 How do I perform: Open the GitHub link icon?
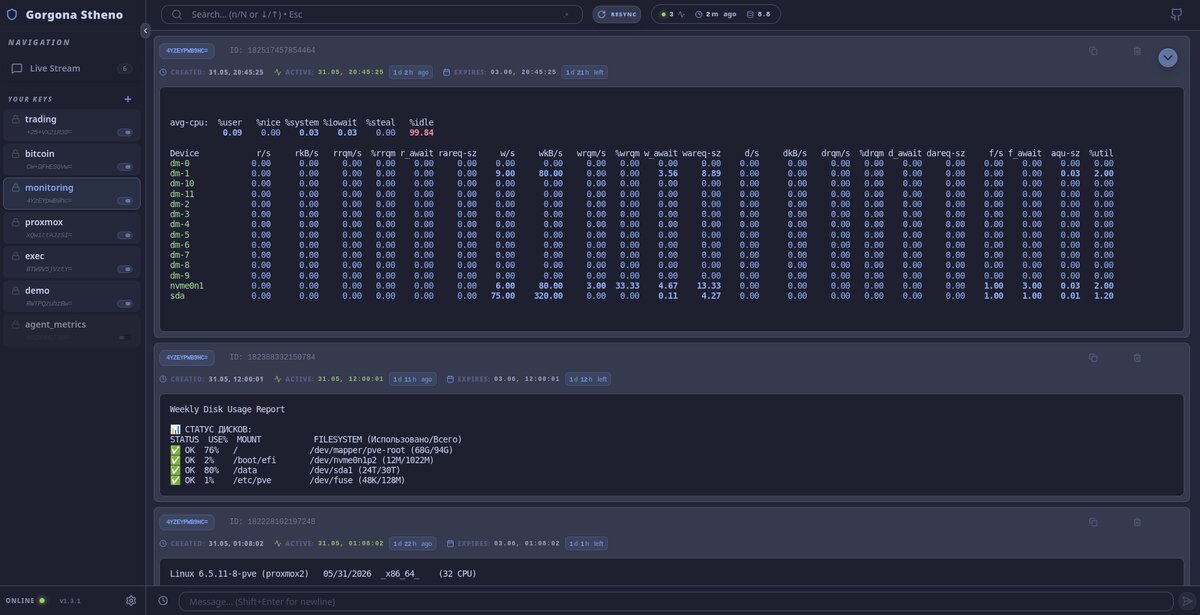pos(1175,15)
